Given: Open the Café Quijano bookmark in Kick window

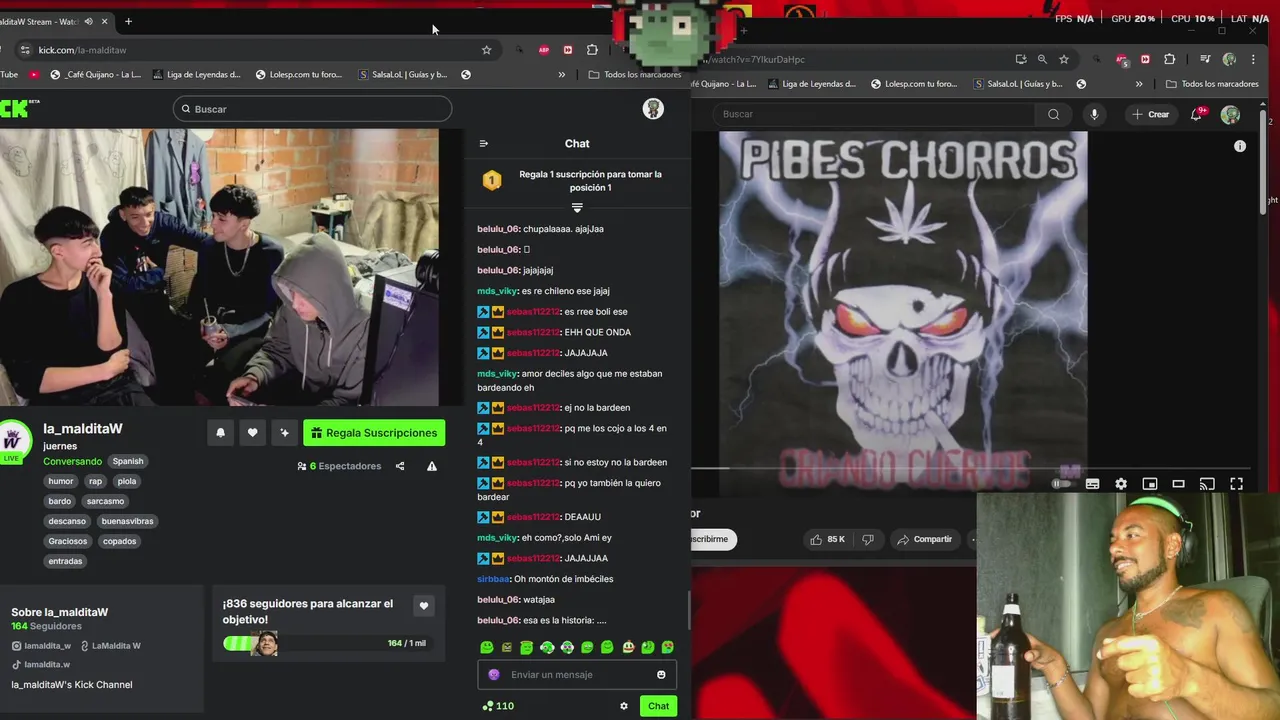Looking at the screenshot, I should coord(96,74).
